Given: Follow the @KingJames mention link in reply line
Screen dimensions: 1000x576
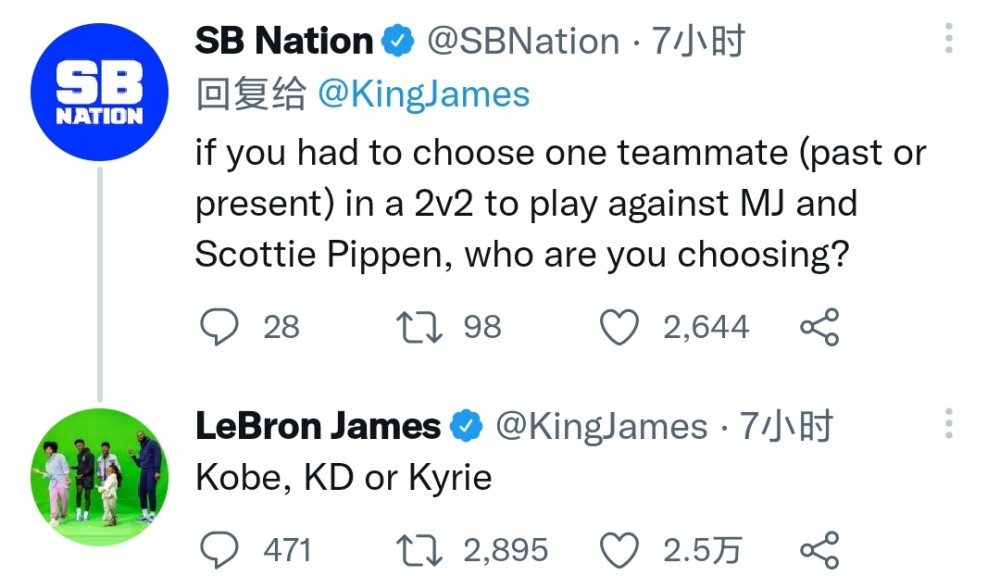Looking at the screenshot, I should 423,94.
